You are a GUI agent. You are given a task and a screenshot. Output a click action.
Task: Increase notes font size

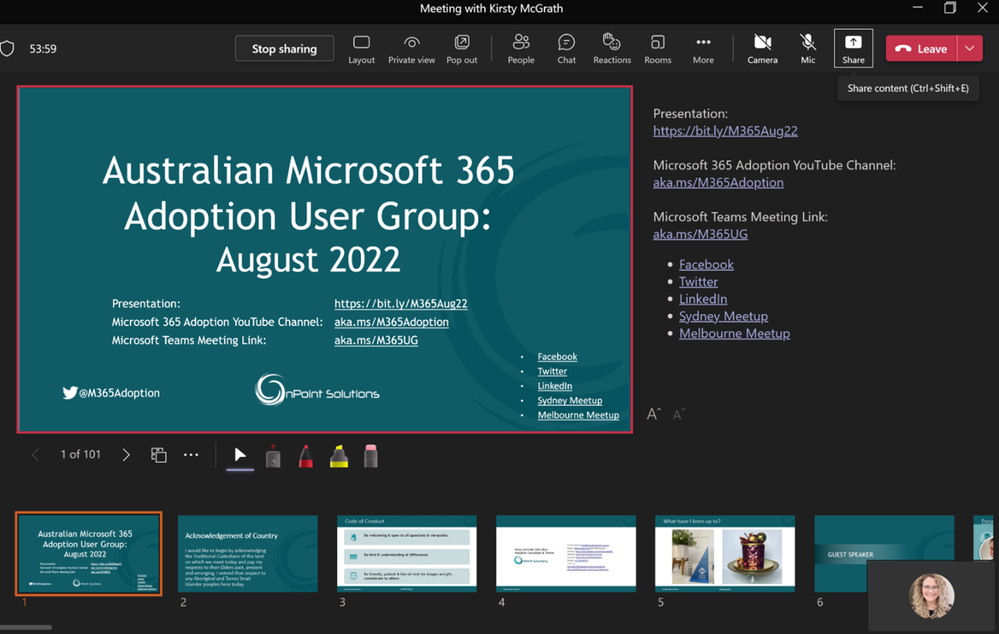pyautogui.click(x=654, y=414)
